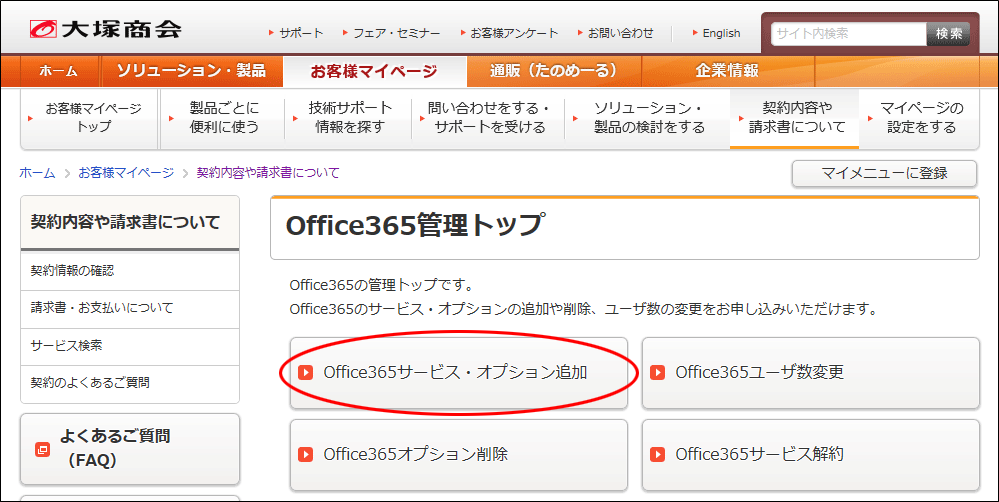Screen dimensions: 999x502
Task: Open サービス検索 in the sidebar
Action: (x=130, y=347)
